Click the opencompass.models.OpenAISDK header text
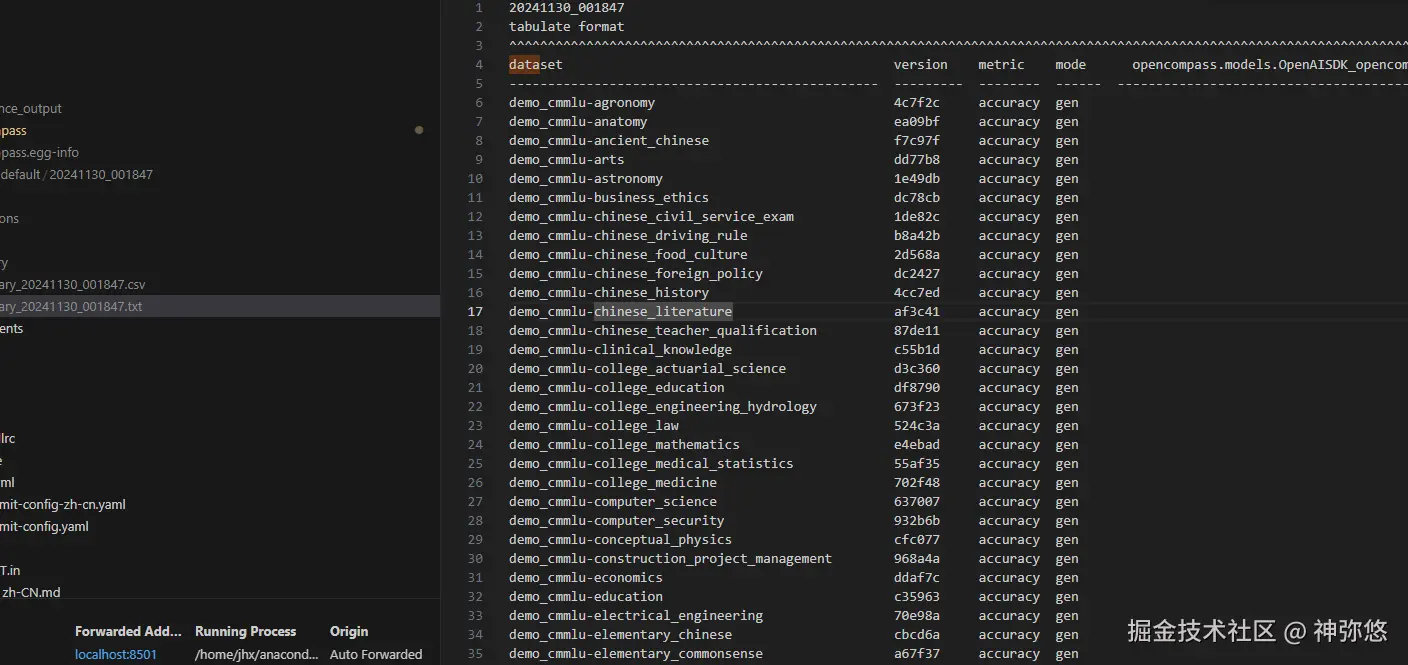This screenshot has height=665, width=1408. point(1270,64)
